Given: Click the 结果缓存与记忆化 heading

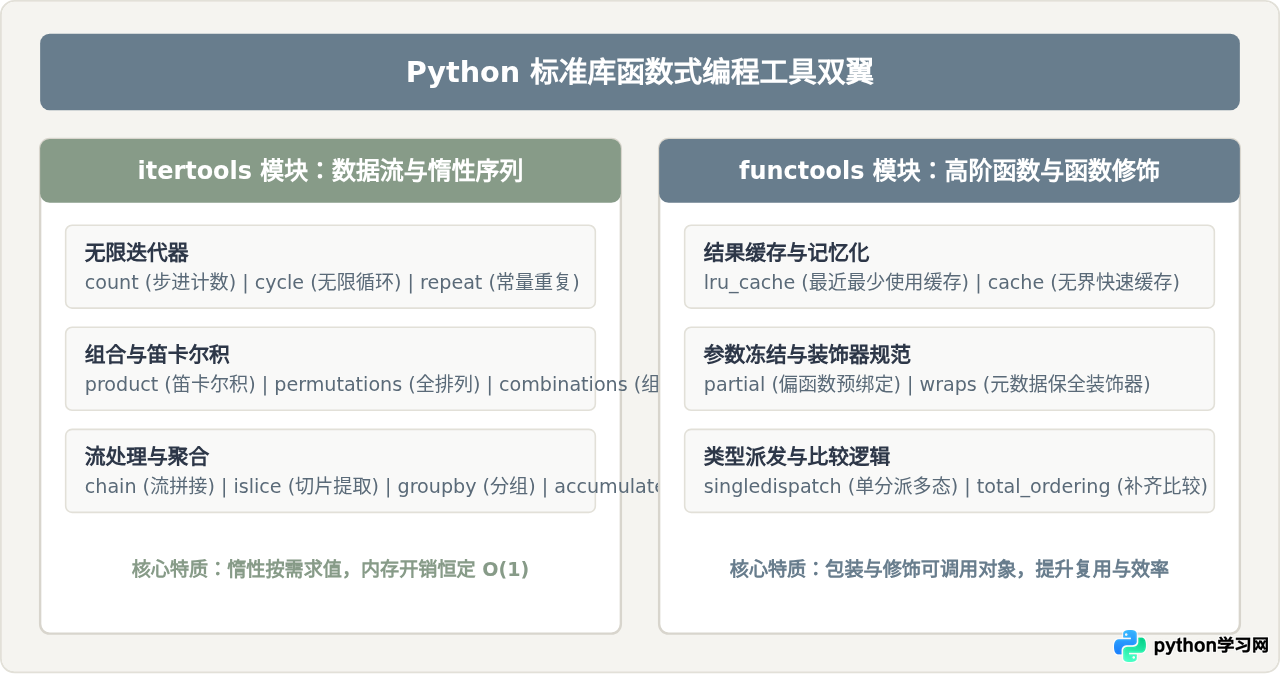Looking at the screenshot, I should [787, 252].
